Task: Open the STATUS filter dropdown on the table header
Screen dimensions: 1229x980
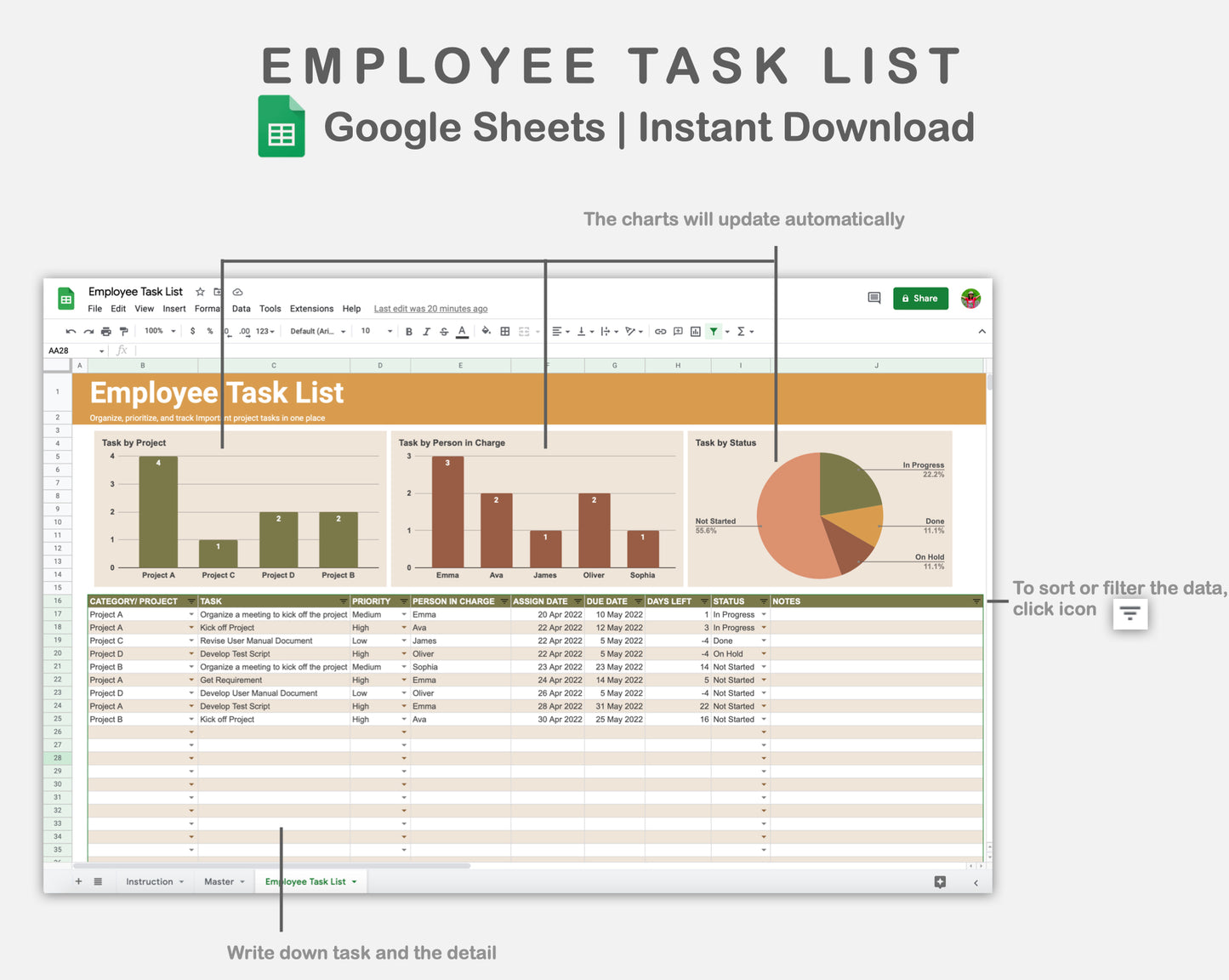Action: (762, 601)
